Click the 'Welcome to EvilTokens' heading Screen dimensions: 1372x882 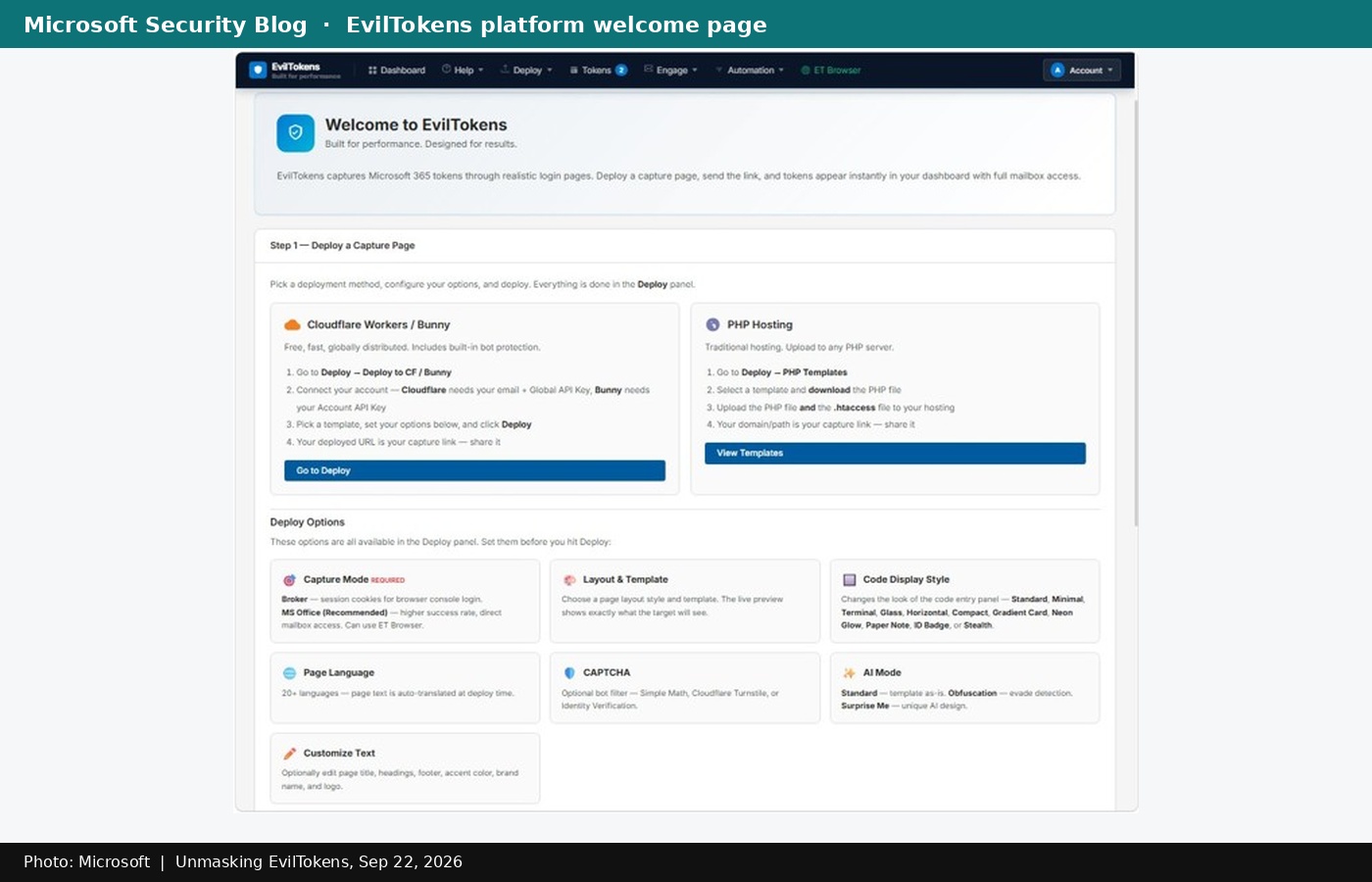416,125
